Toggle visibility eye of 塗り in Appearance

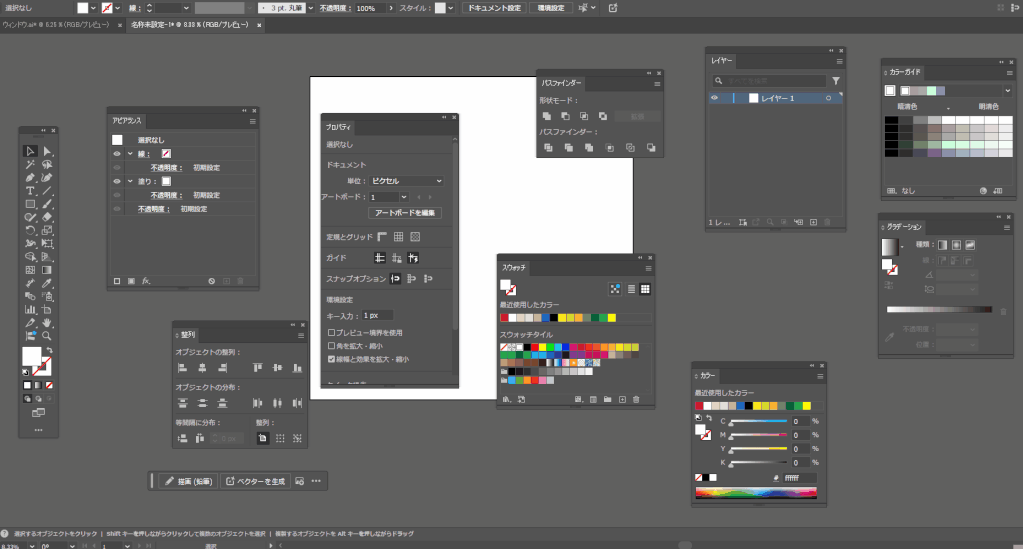pyautogui.click(x=117, y=181)
